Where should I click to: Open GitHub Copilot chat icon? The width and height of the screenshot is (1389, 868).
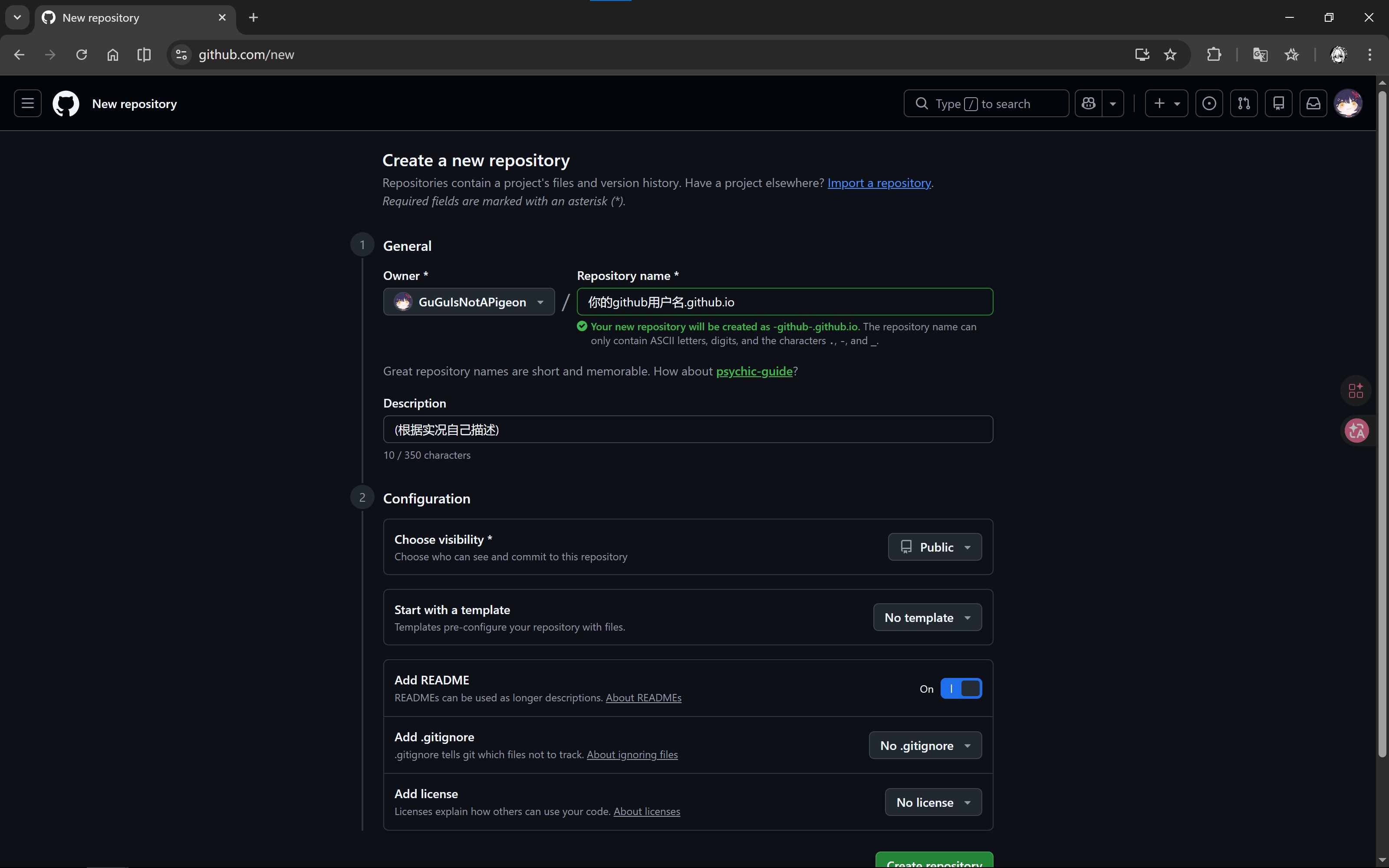[1089, 103]
